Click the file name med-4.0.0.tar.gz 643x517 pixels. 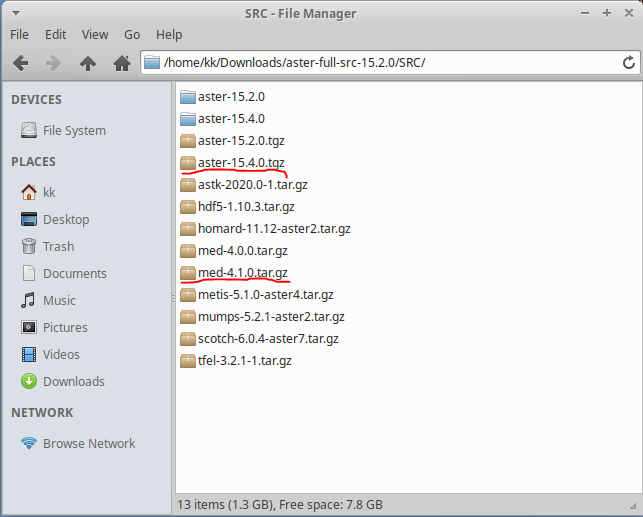(x=243, y=251)
